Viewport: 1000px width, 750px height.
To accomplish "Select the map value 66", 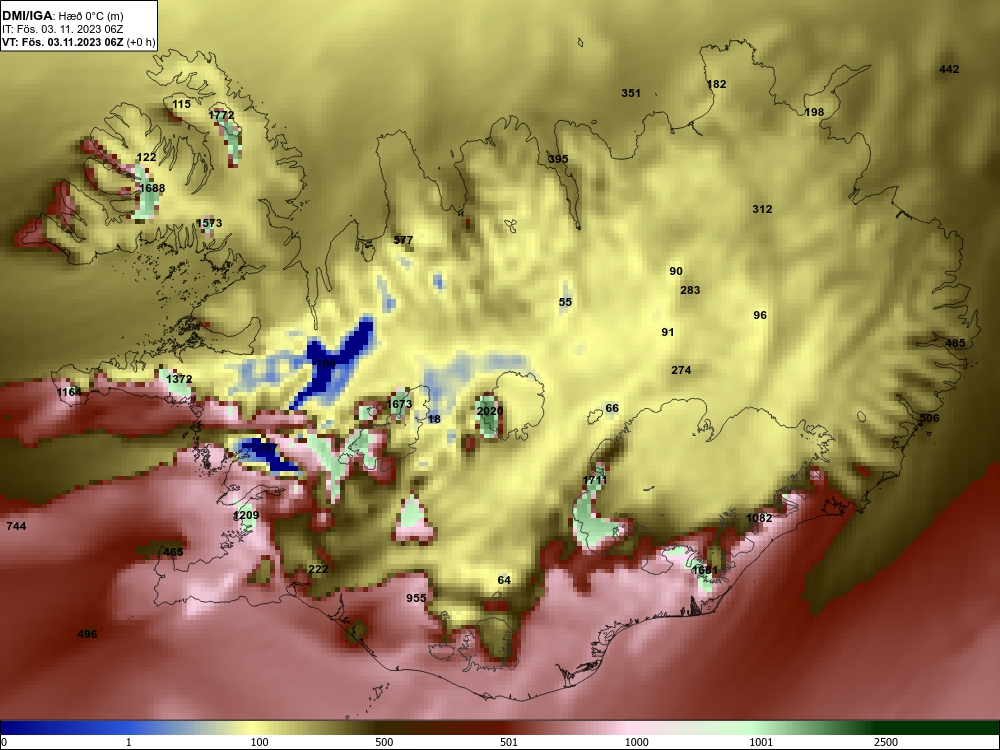I will point(612,408).
